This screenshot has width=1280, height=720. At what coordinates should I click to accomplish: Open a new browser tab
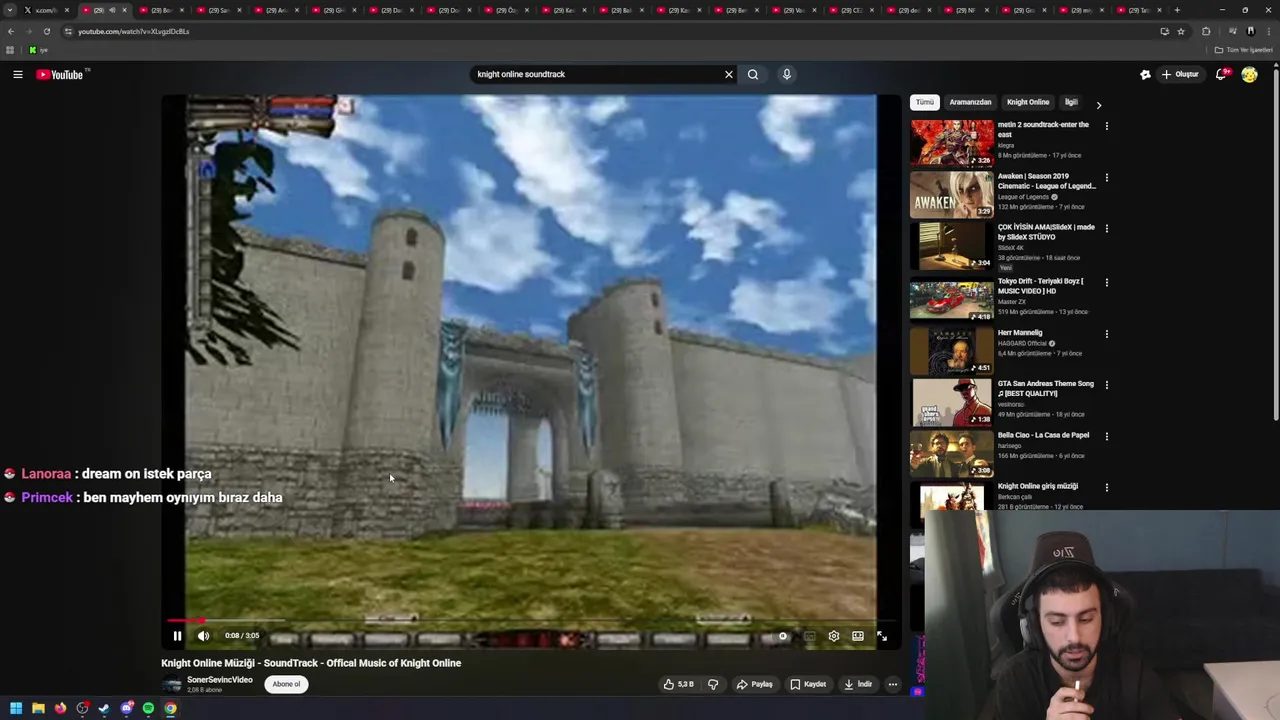[1177, 10]
